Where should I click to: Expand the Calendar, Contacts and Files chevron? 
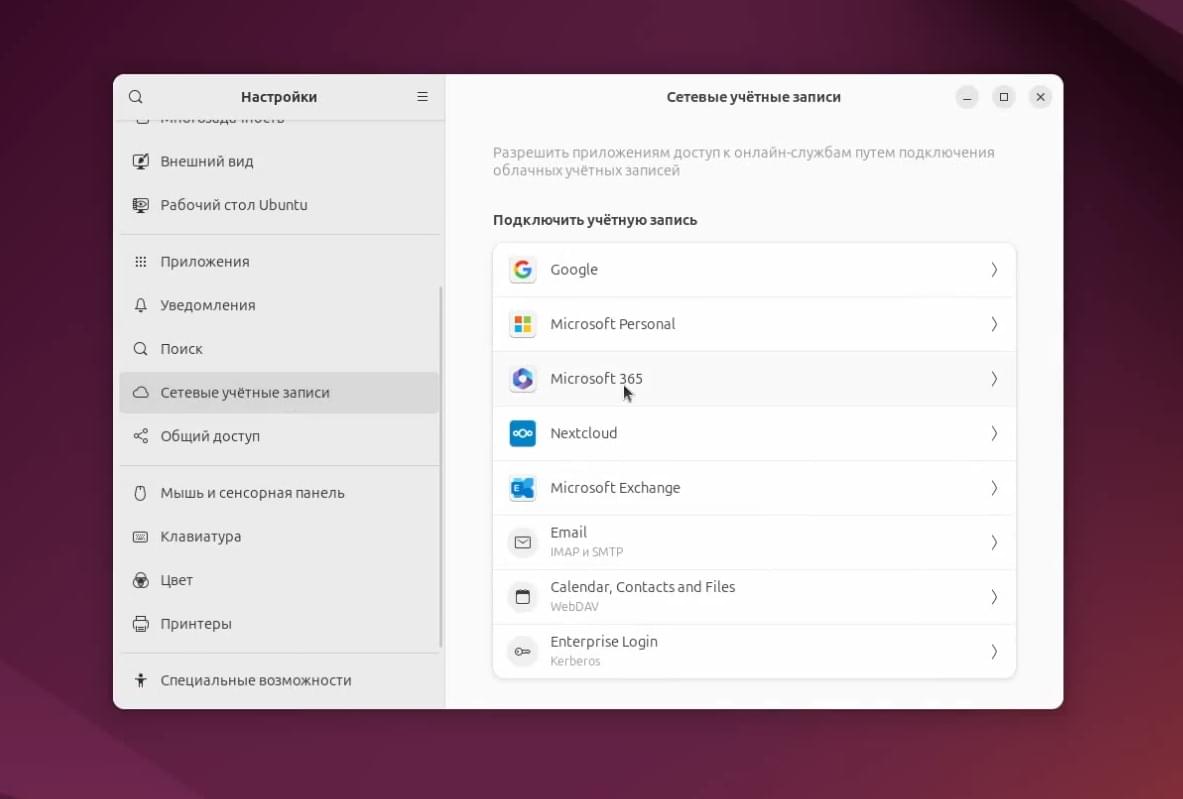click(x=994, y=597)
